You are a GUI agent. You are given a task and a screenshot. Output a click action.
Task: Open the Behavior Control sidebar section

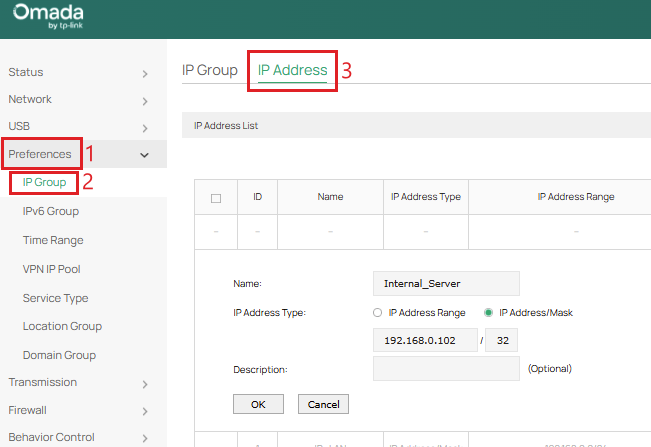coord(51,437)
